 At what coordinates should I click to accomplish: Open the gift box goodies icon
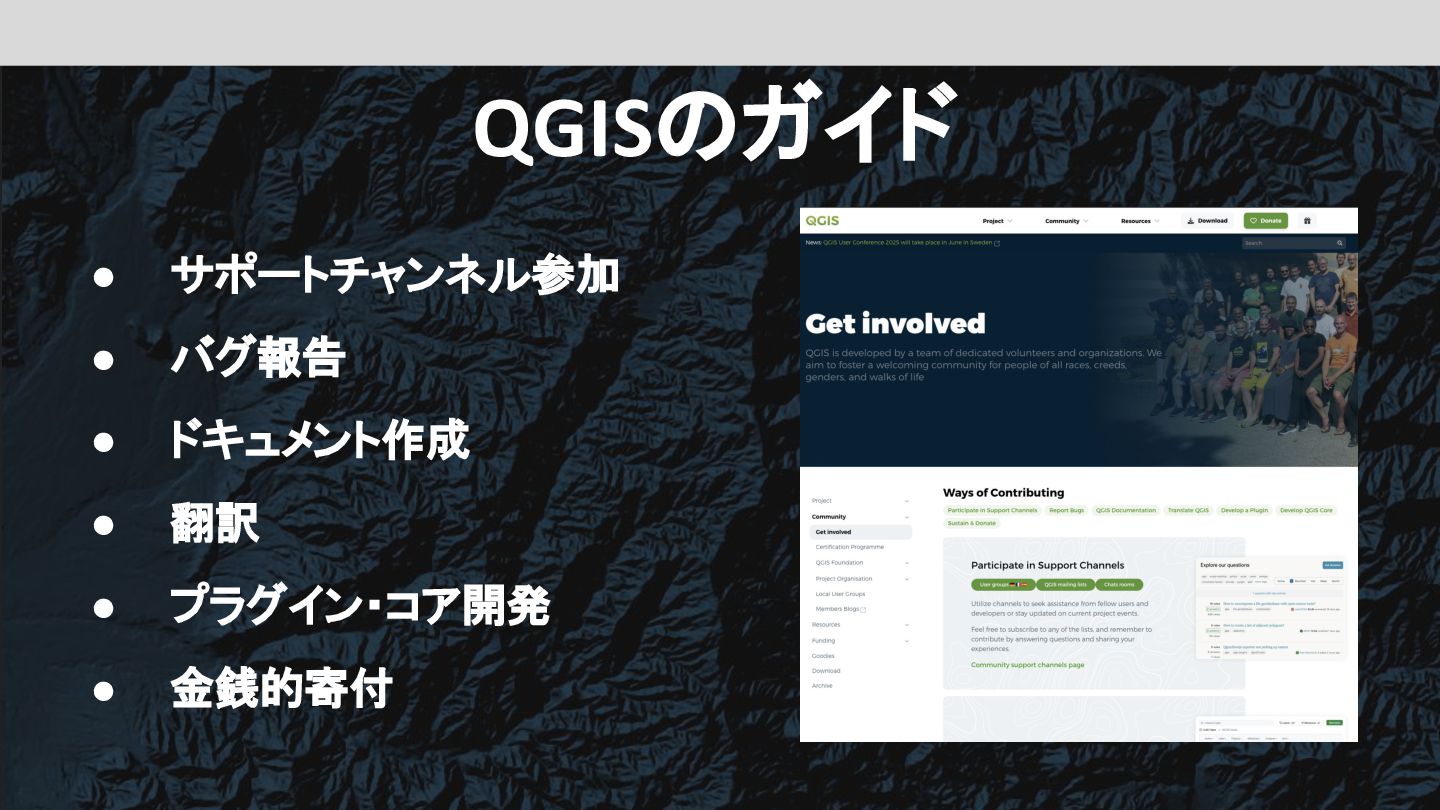(1307, 221)
